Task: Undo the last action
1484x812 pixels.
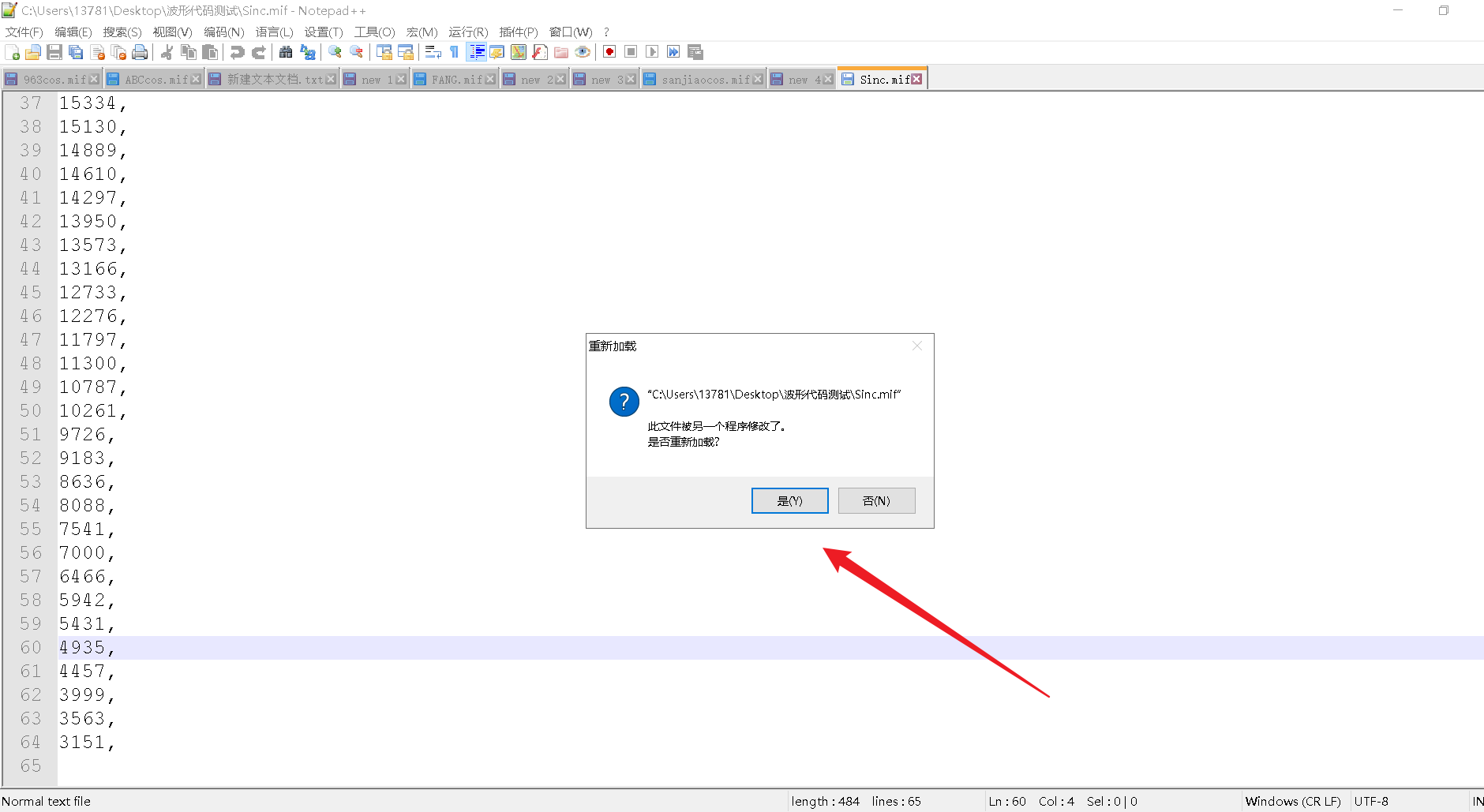Action: coord(237,52)
